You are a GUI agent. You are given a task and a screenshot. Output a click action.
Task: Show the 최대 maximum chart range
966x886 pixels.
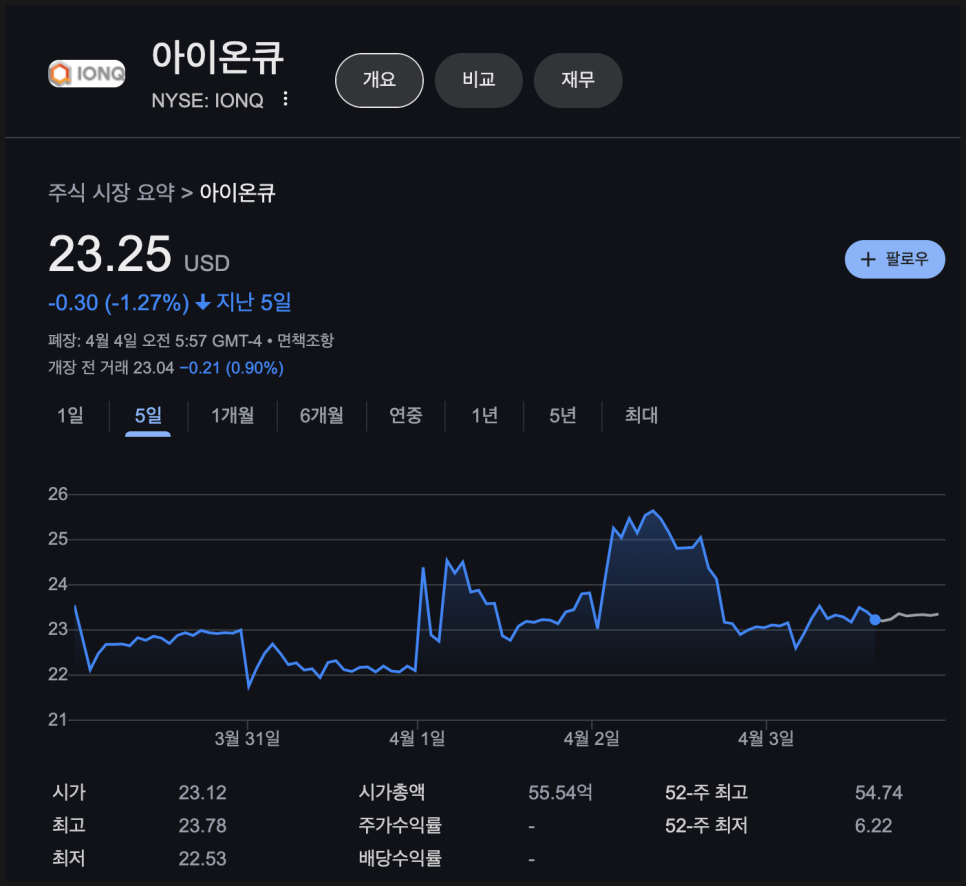[x=641, y=415]
